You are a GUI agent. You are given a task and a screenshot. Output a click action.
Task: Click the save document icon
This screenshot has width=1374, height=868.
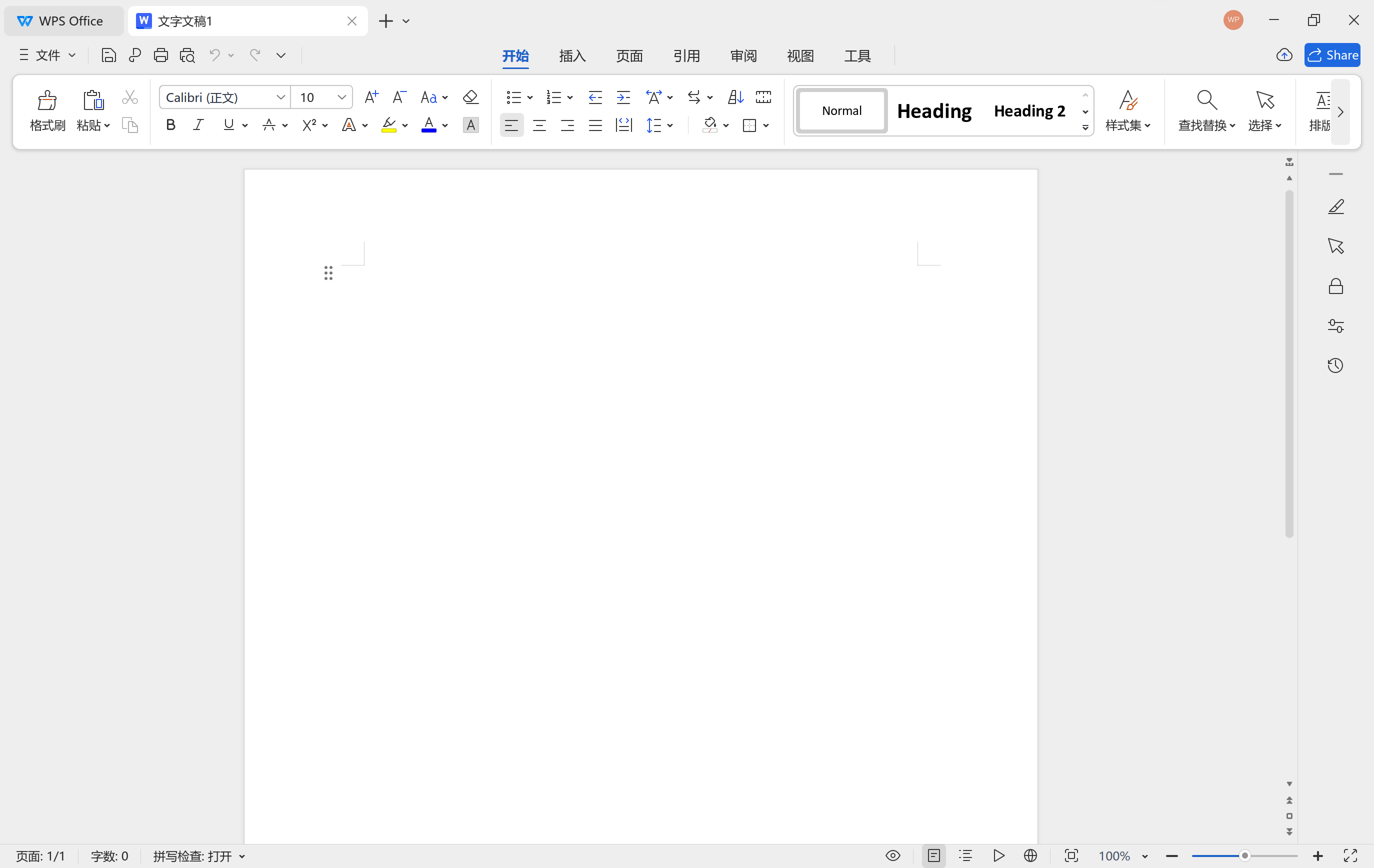(x=108, y=55)
